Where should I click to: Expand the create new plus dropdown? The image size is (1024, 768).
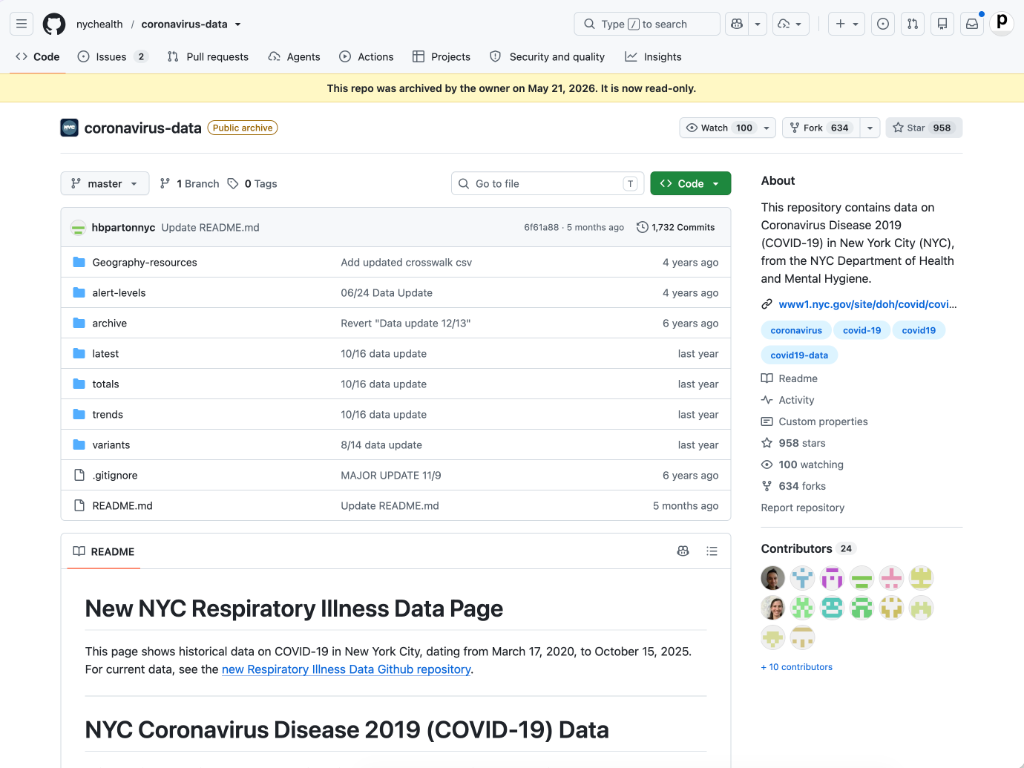coord(846,24)
